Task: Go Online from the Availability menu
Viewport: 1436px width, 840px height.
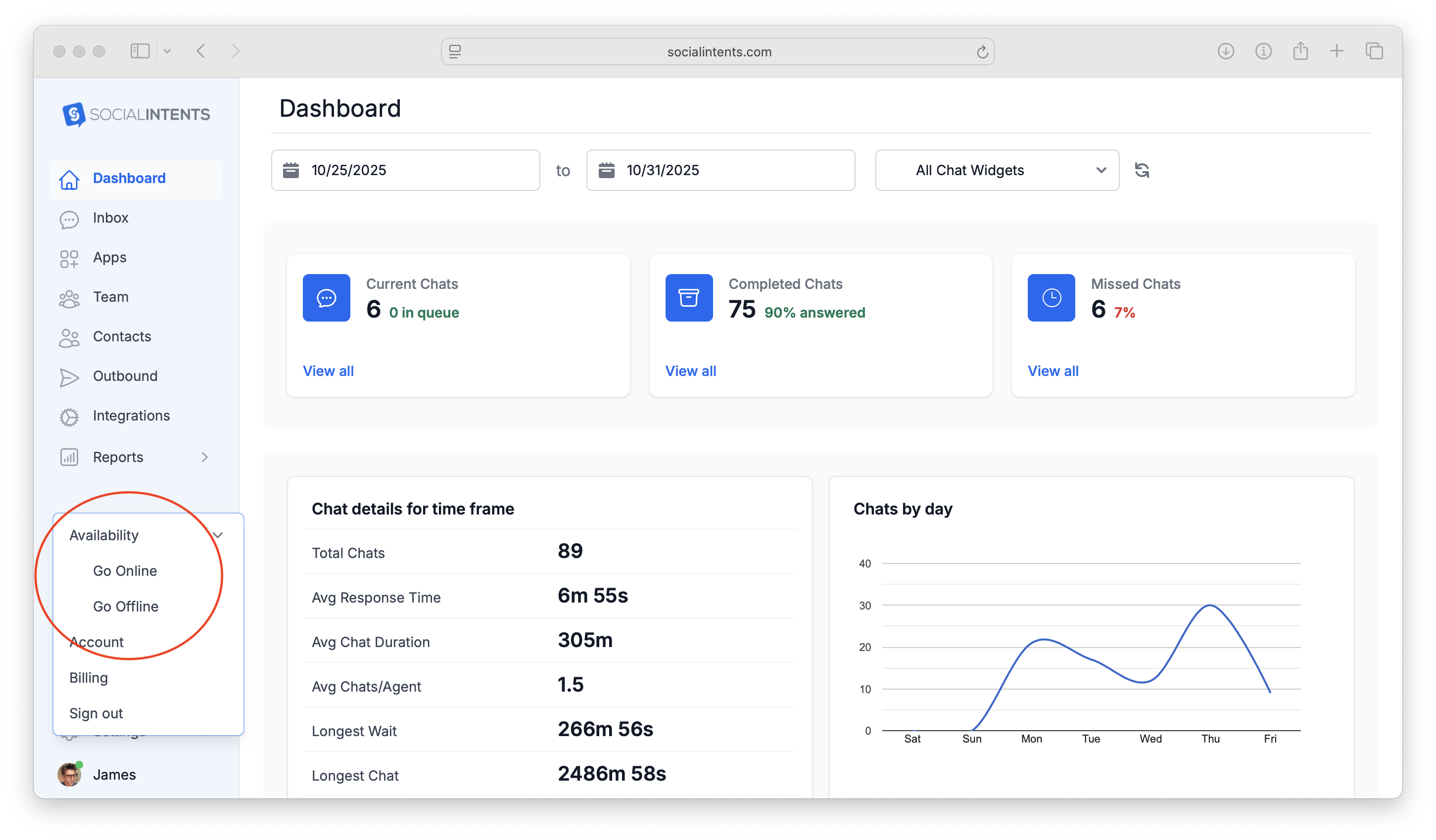Action: tap(125, 570)
